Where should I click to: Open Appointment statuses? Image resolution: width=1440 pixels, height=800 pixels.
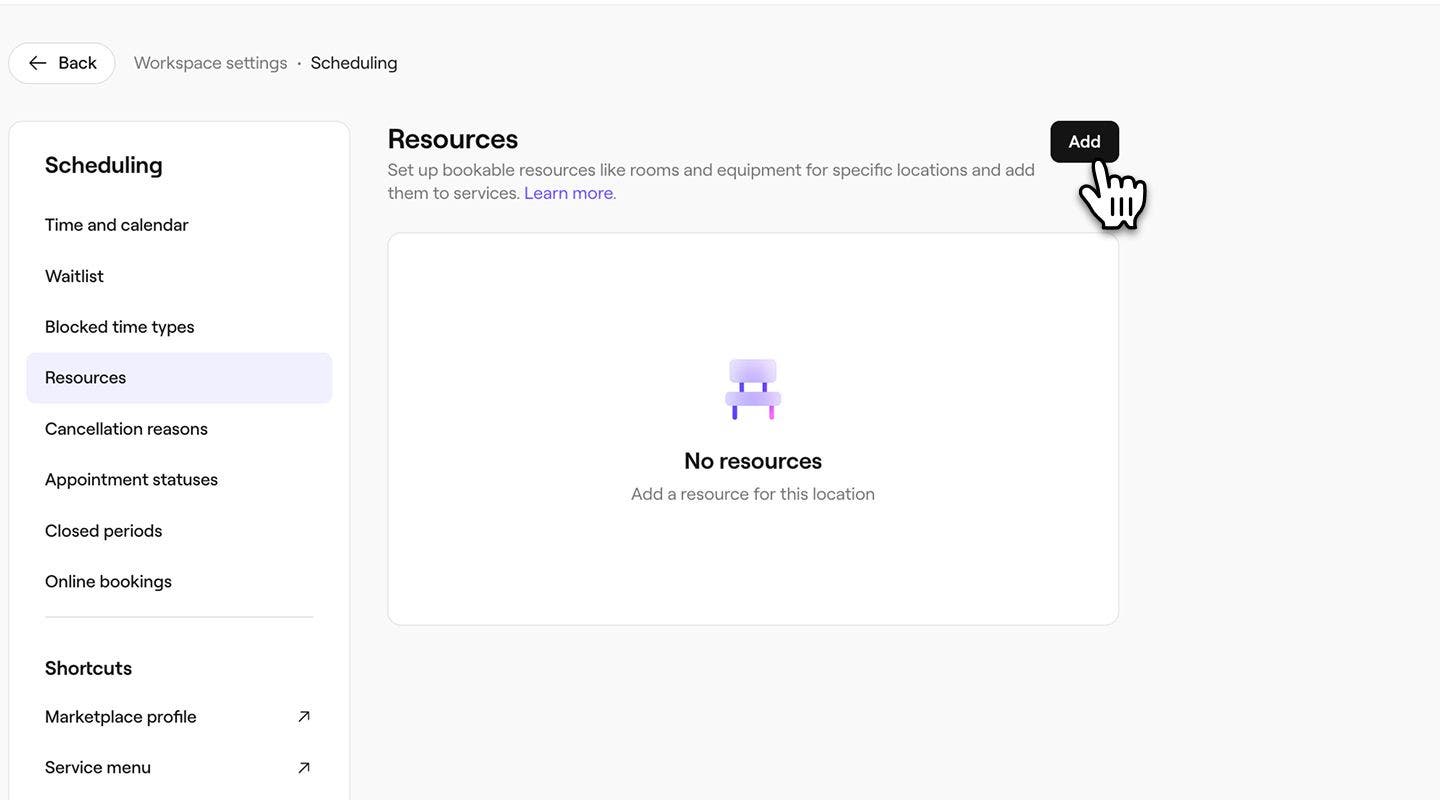pyautogui.click(x=179, y=480)
